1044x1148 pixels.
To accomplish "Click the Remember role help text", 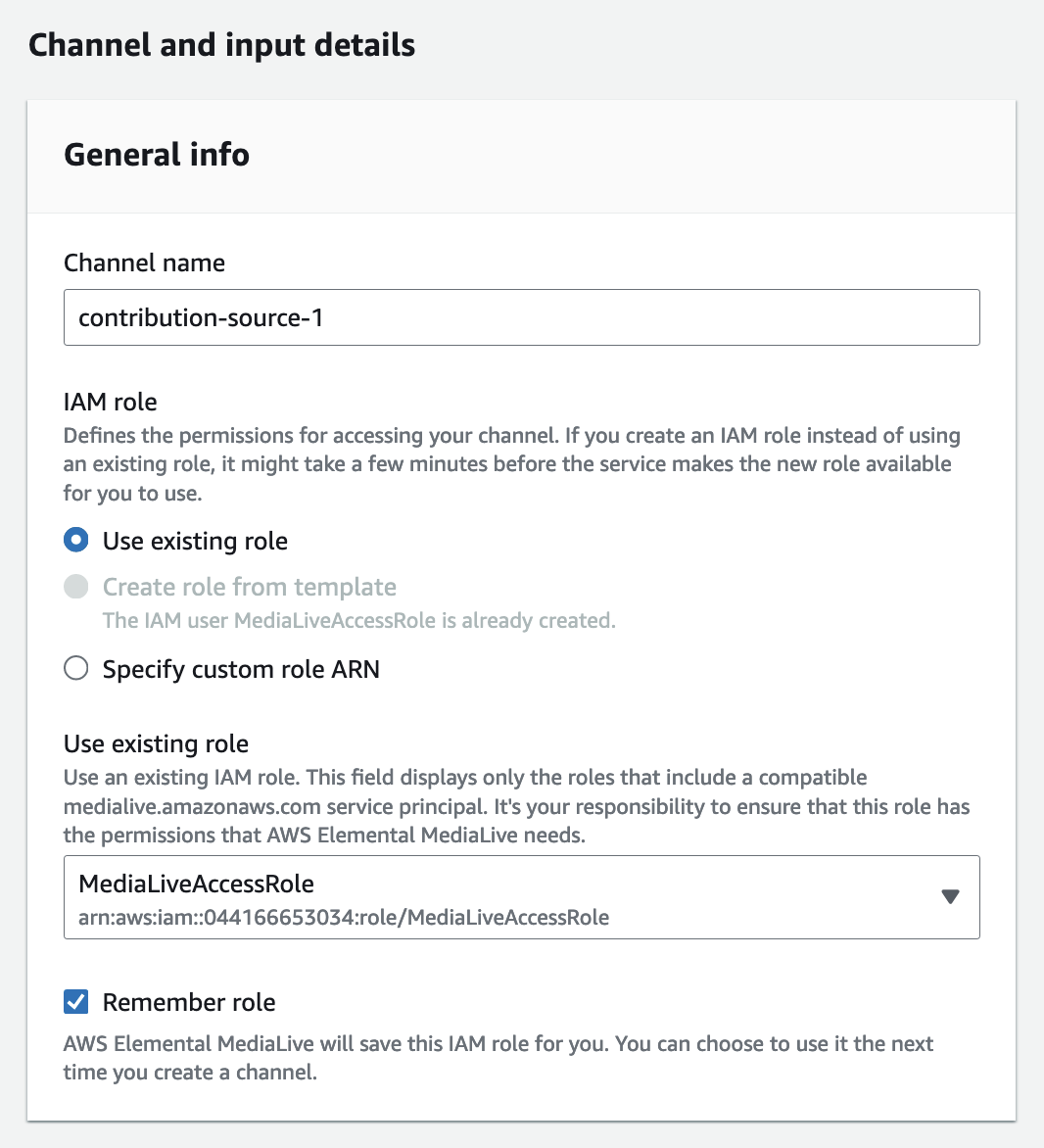I will (498, 1058).
